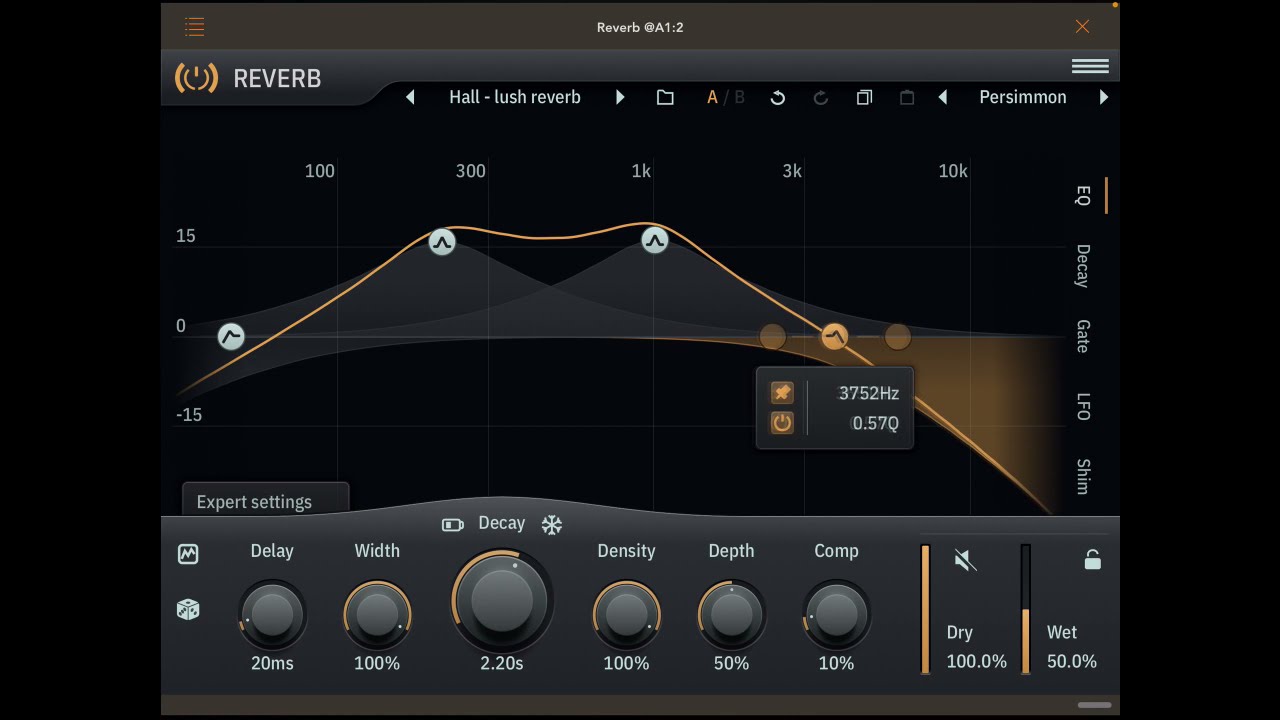Click the battery icon beside Decay
Screen dimensions: 1280x720
coord(453,525)
